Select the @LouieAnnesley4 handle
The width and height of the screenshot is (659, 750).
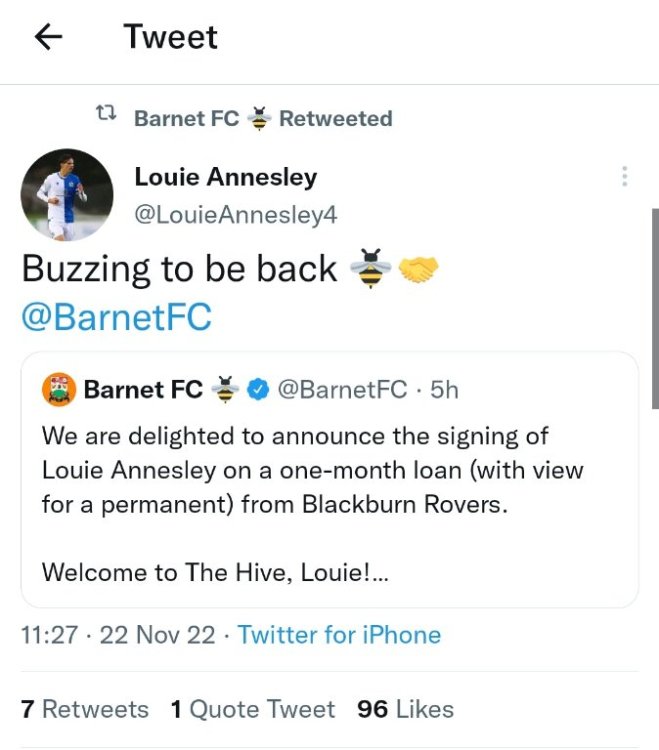[229, 215]
